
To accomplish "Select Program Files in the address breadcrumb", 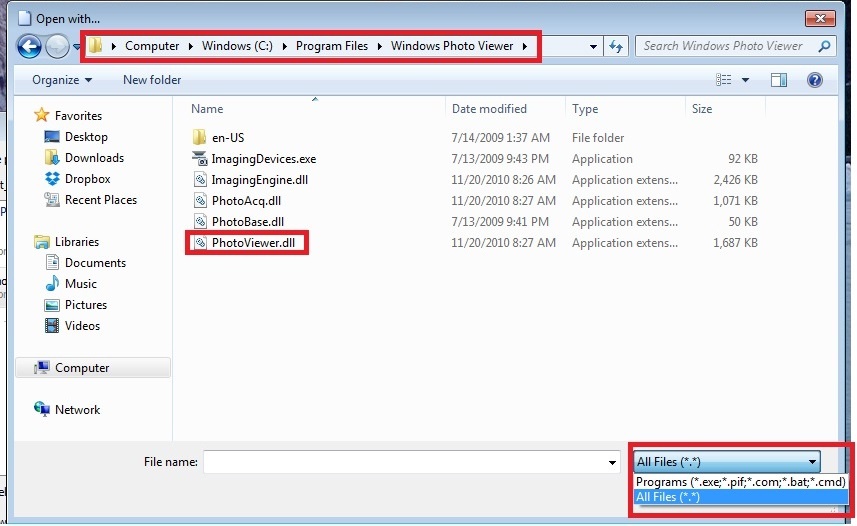I will 332,46.
